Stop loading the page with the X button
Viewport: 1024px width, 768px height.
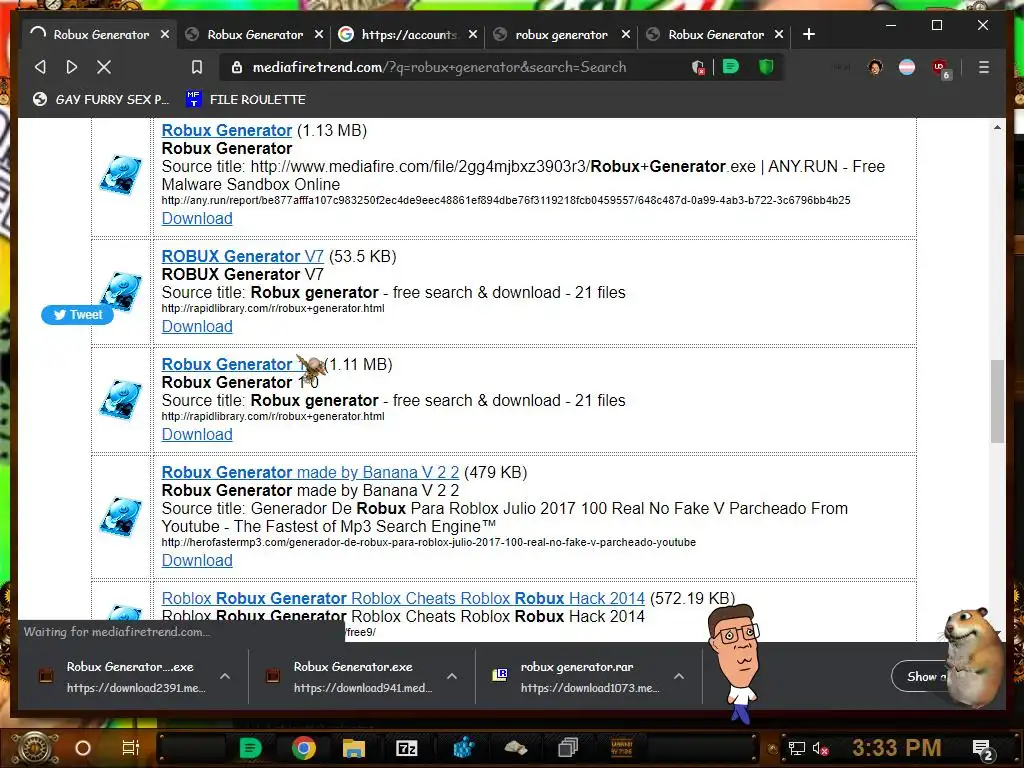[x=104, y=67]
